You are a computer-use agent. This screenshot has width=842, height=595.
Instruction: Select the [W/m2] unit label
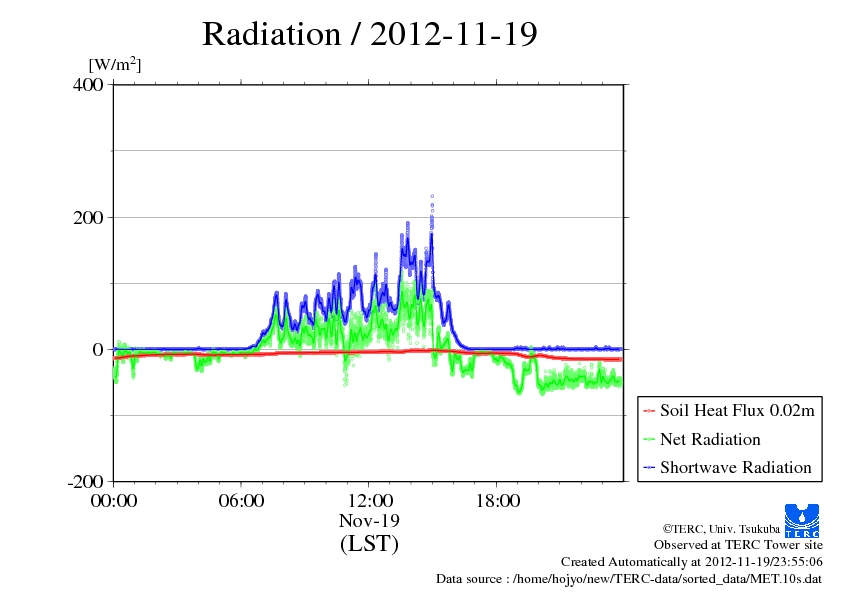tap(115, 64)
